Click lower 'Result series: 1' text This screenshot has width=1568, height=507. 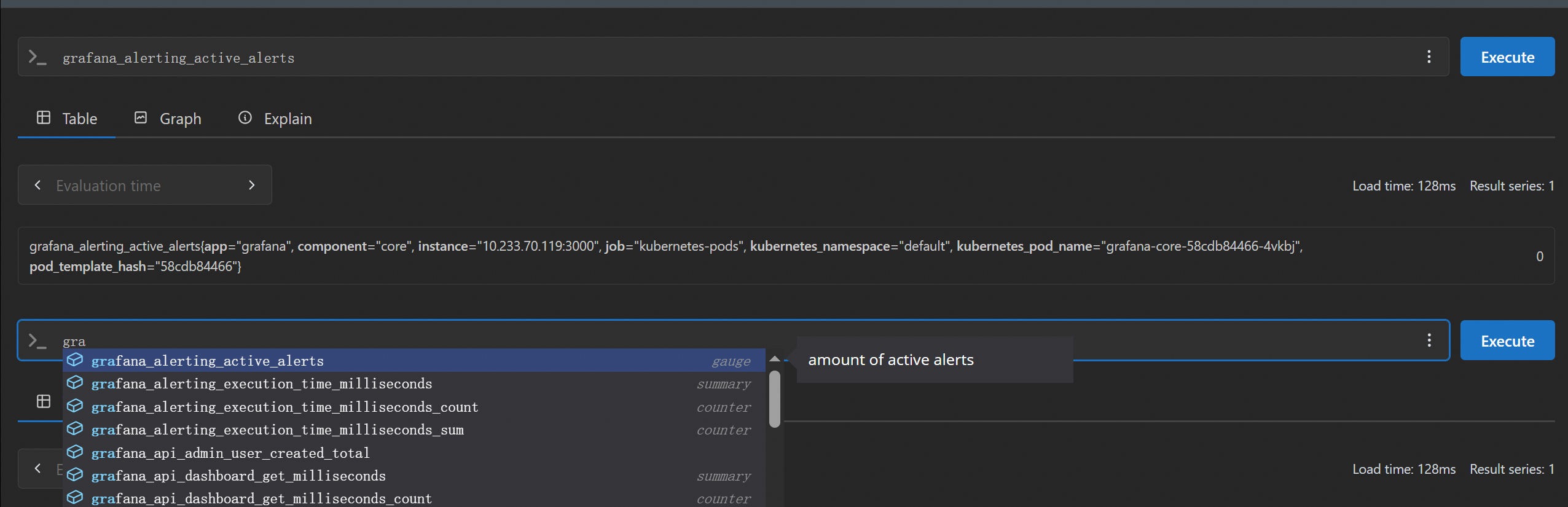(1512, 469)
